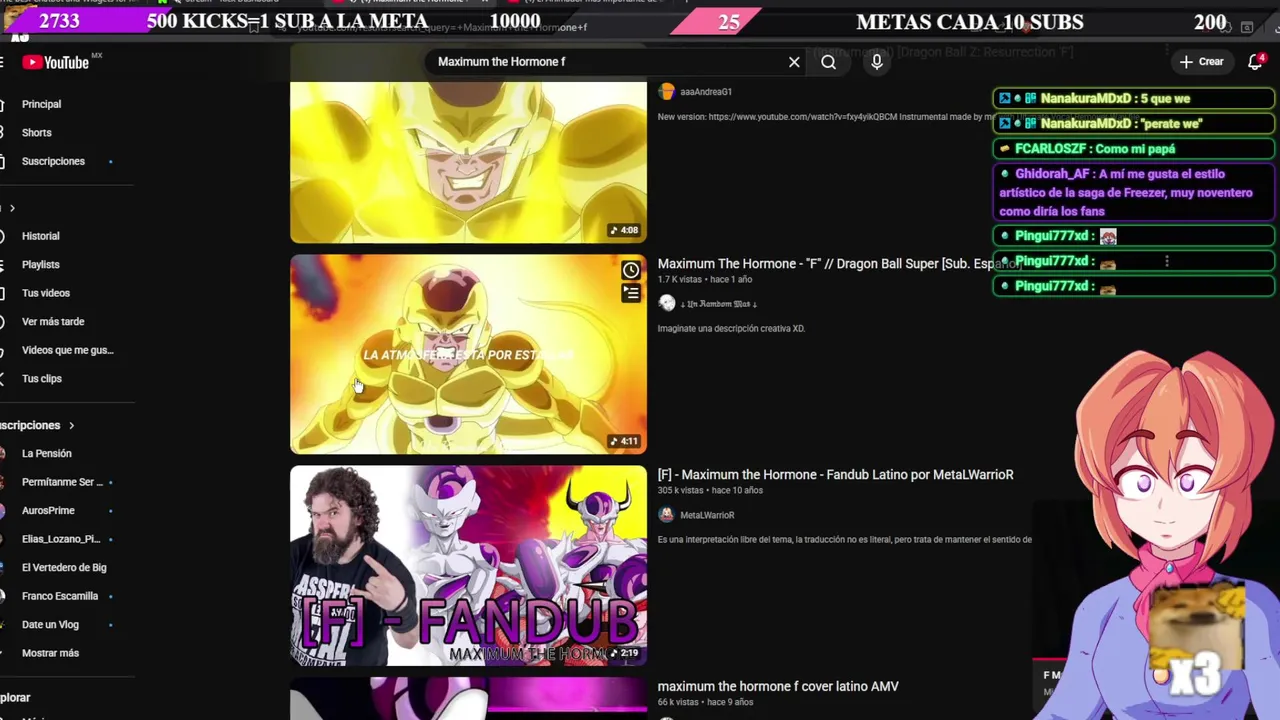This screenshot has height=720, width=1280.
Task: Open Franco Escamilla channel subscription
Action: click(x=60, y=596)
